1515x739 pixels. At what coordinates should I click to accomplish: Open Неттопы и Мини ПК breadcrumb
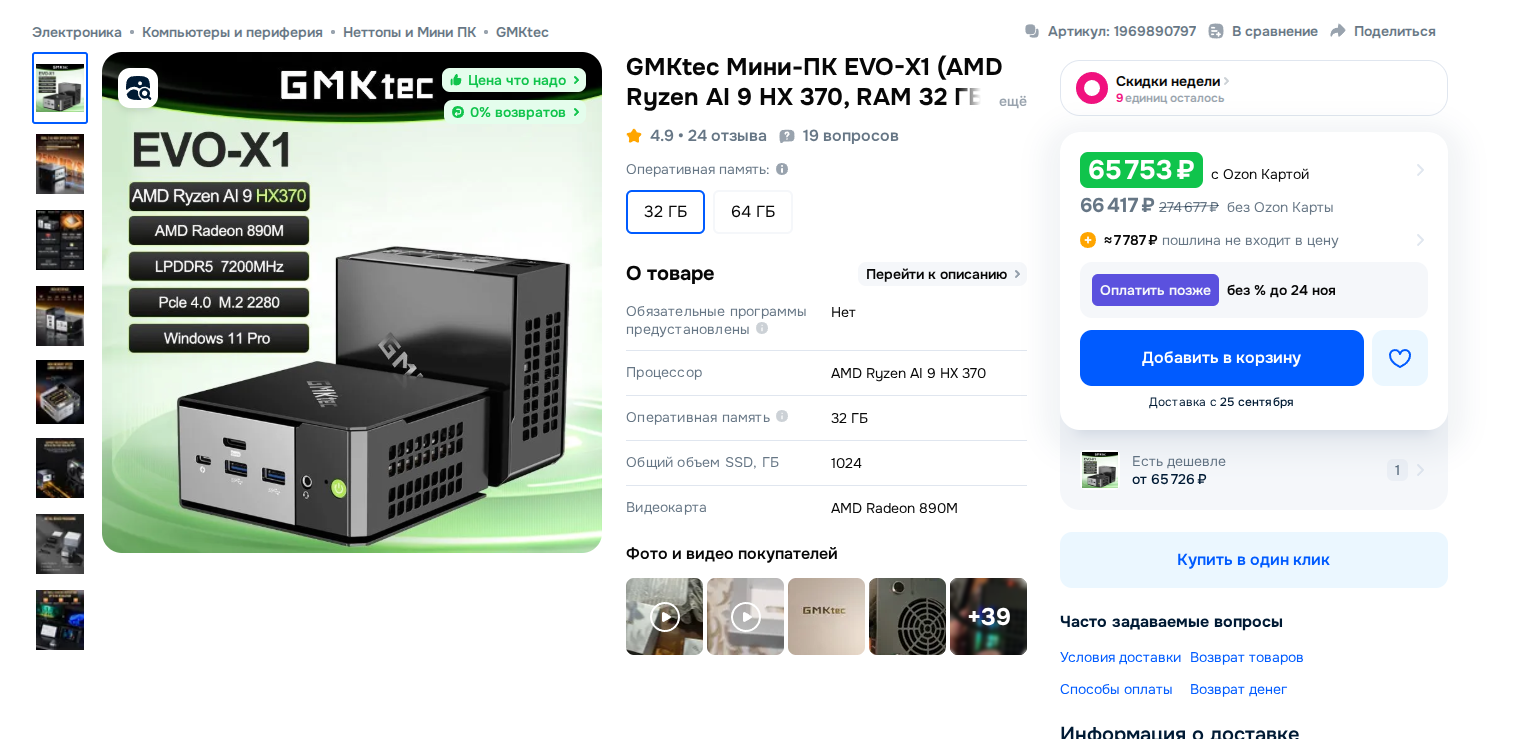(409, 32)
